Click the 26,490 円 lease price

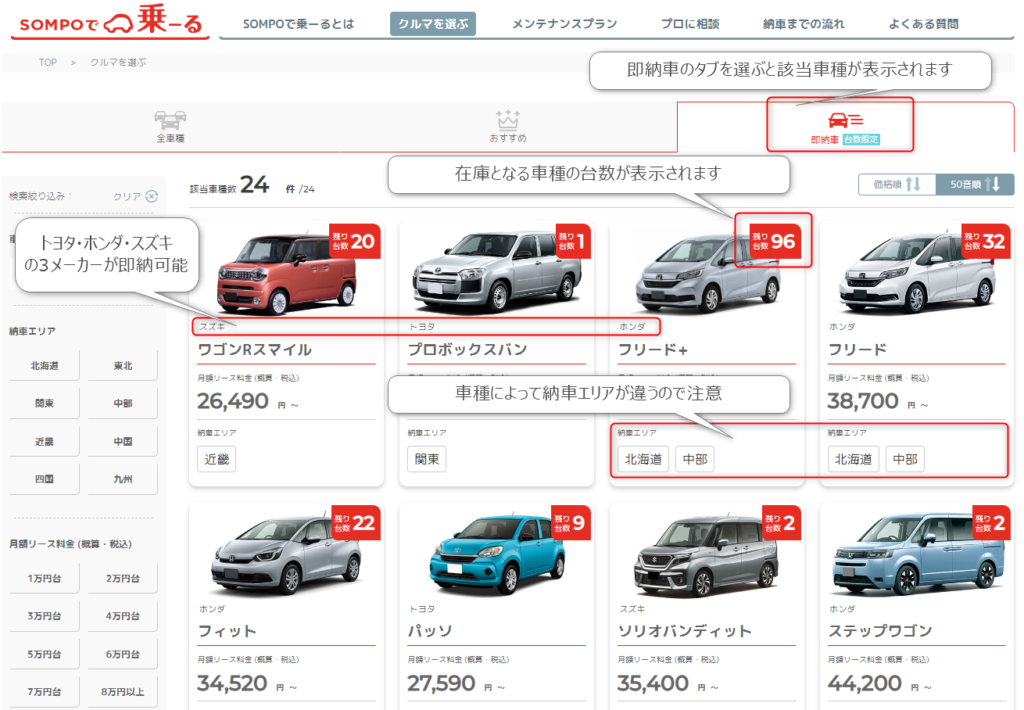[248, 401]
